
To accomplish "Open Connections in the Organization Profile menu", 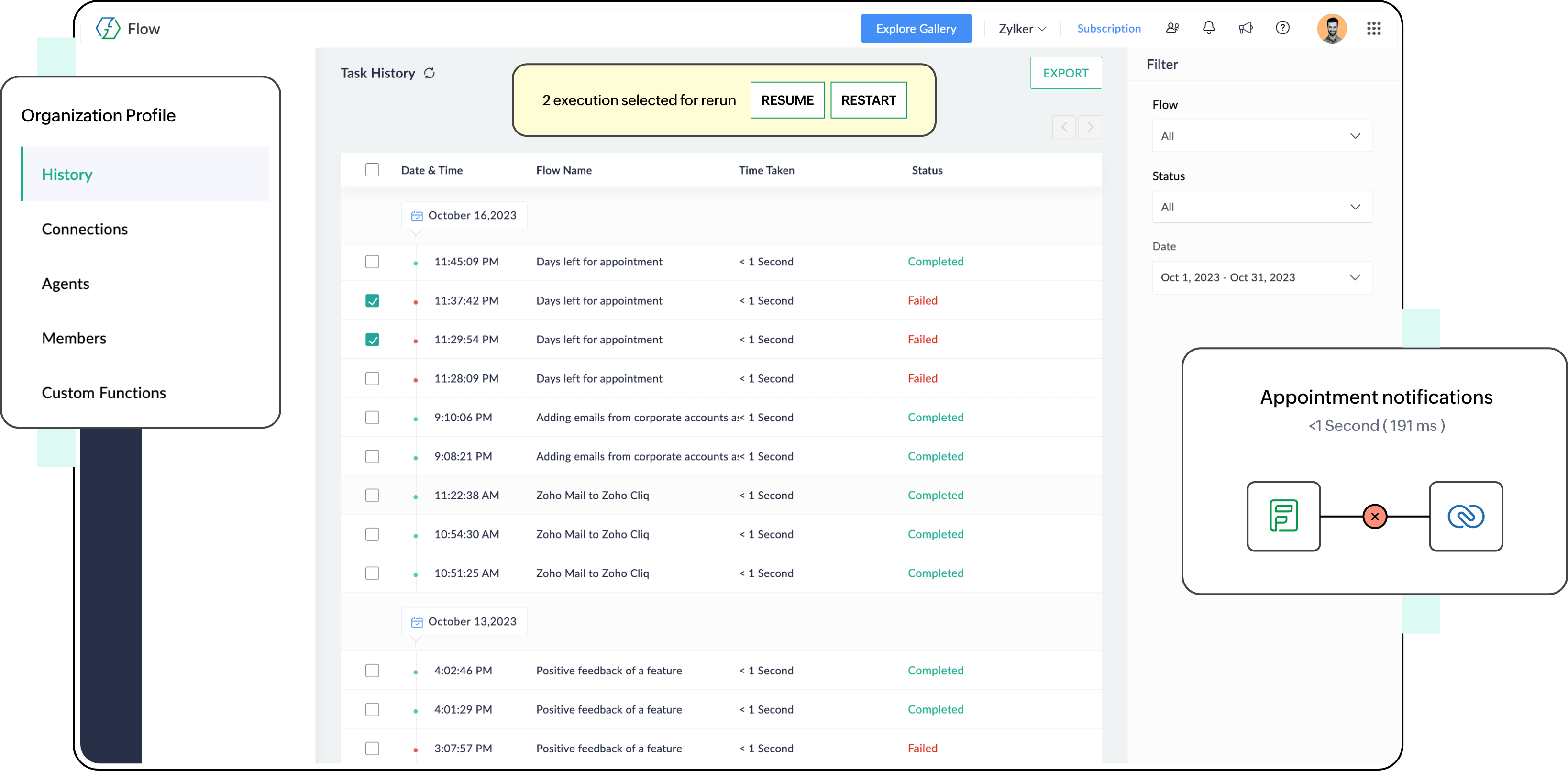I will [85, 230].
